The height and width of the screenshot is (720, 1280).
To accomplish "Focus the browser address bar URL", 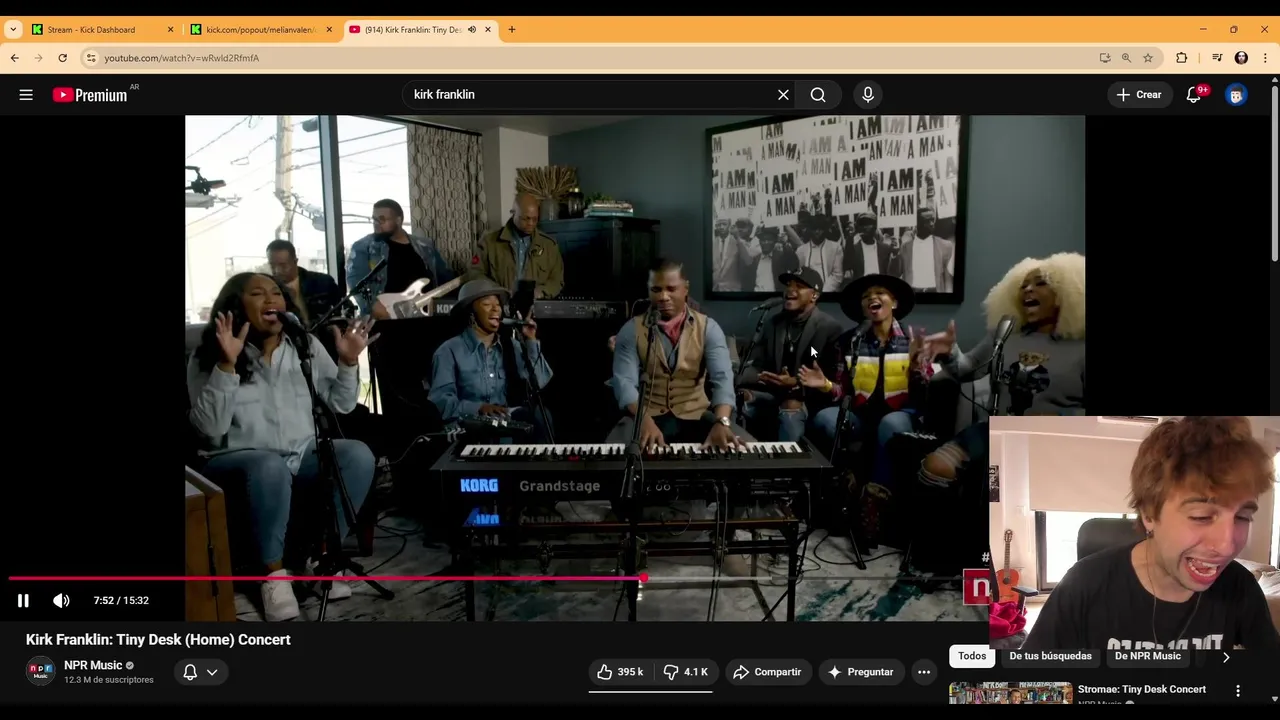I will point(181,58).
